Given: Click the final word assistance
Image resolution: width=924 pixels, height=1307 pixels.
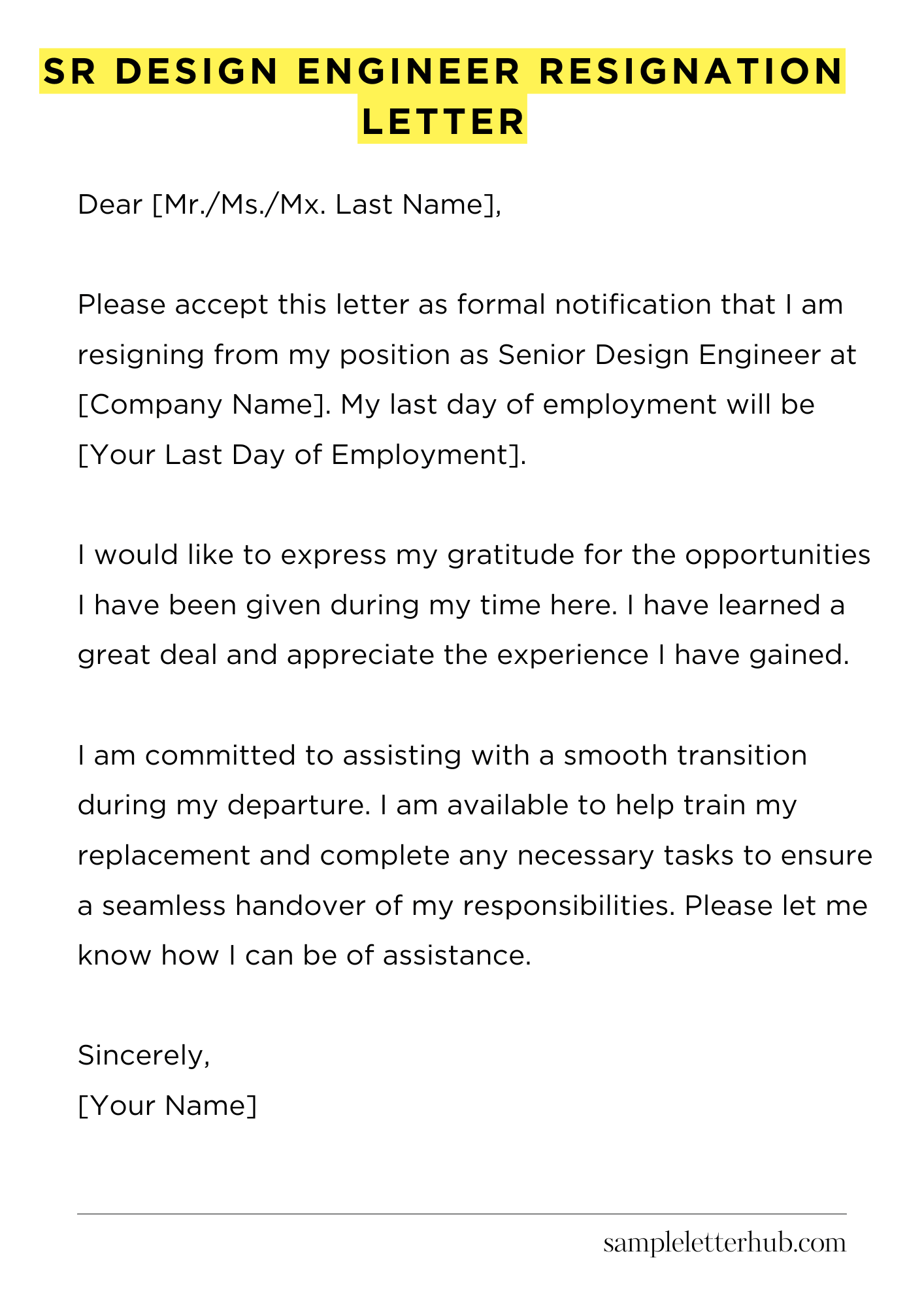Looking at the screenshot, I should point(457,957).
